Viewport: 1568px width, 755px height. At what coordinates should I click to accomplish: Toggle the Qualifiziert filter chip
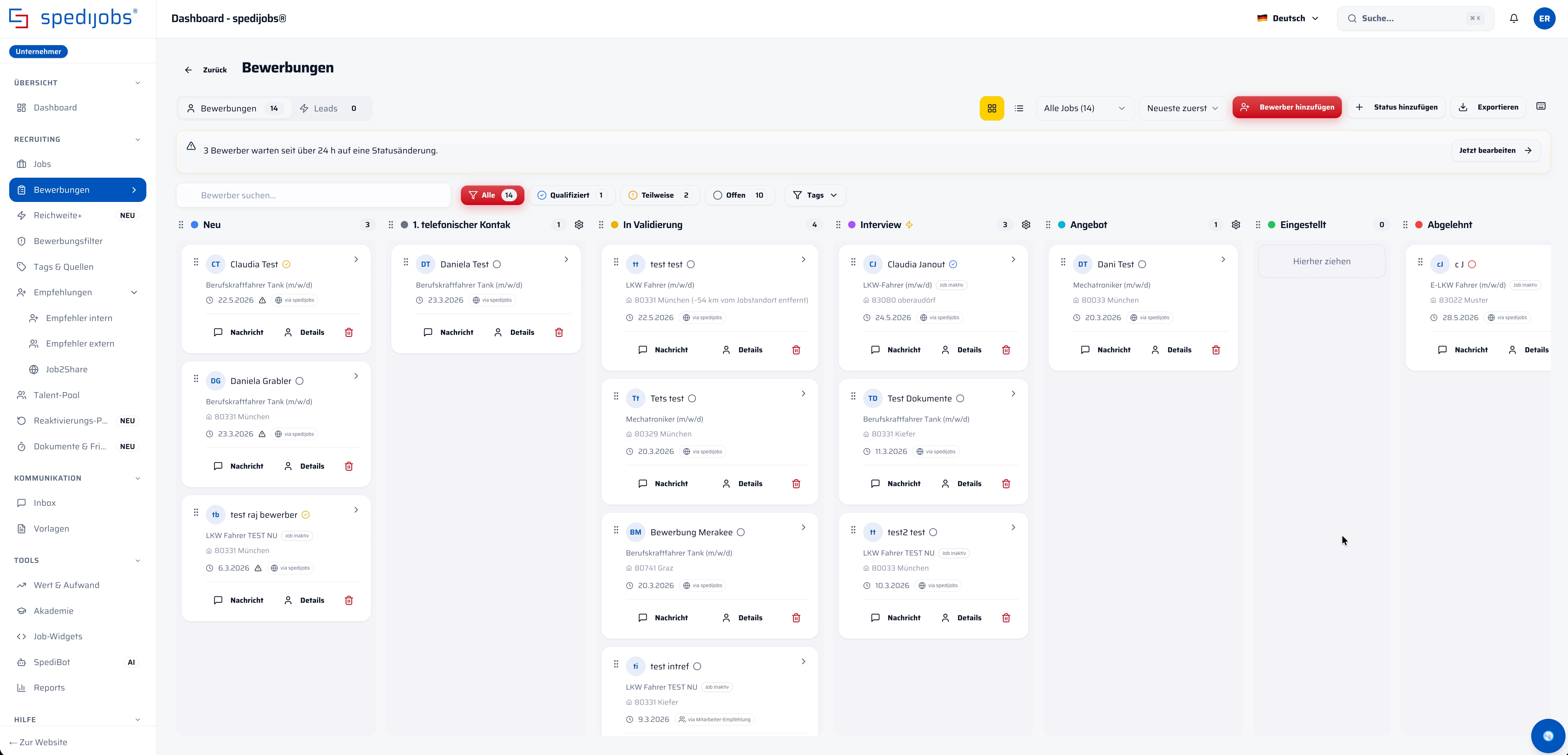coord(572,196)
